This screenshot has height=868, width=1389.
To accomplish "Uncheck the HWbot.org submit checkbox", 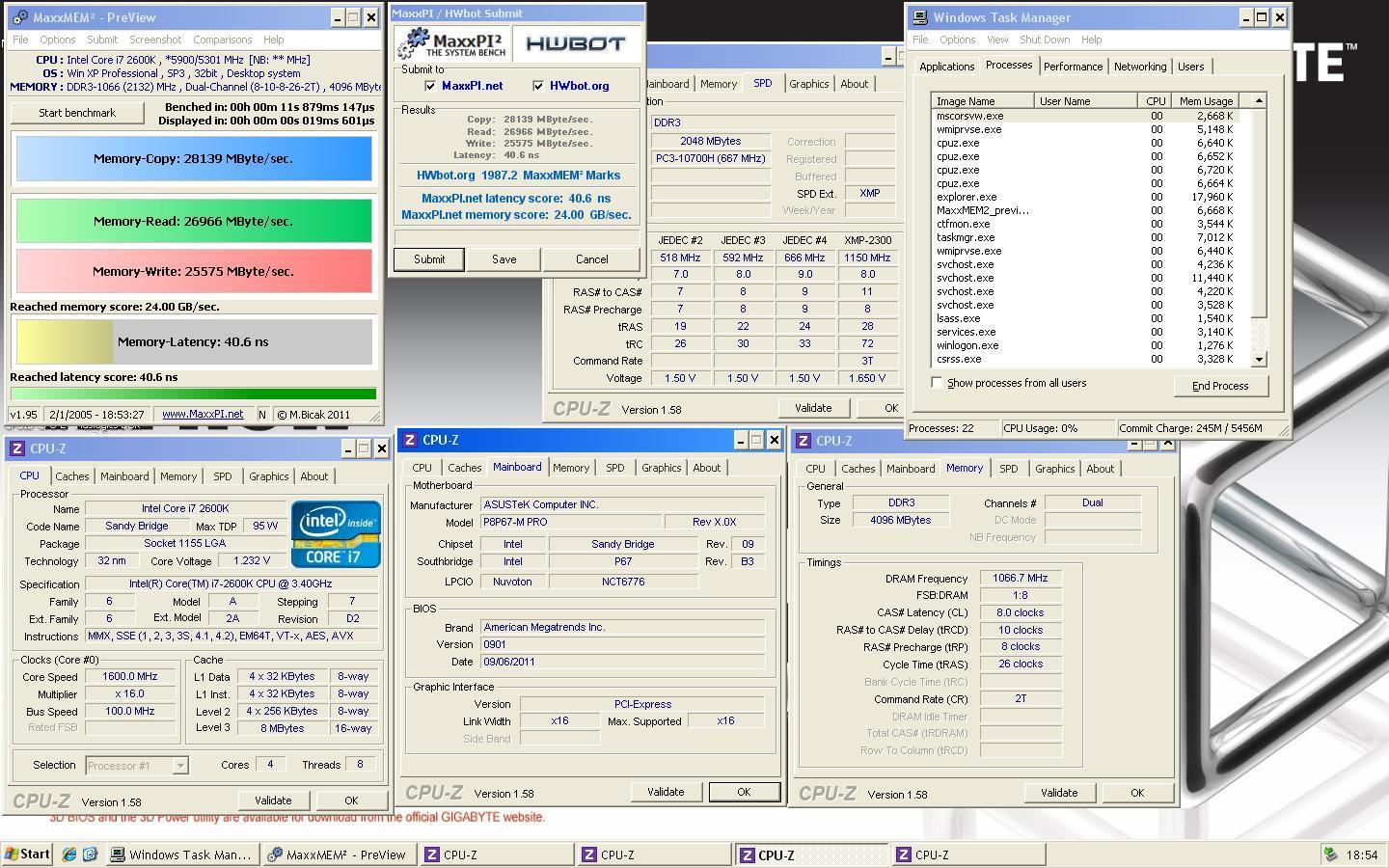I will 538,86.
